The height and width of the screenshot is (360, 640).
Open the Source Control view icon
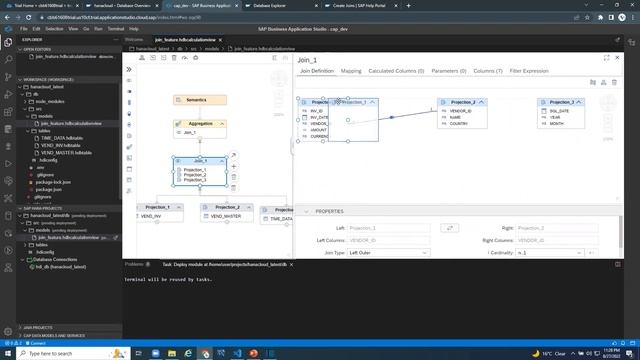point(8,77)
